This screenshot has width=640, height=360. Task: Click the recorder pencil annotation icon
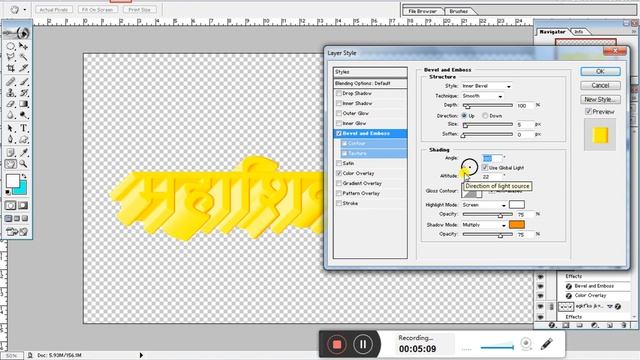click(547, 344)
